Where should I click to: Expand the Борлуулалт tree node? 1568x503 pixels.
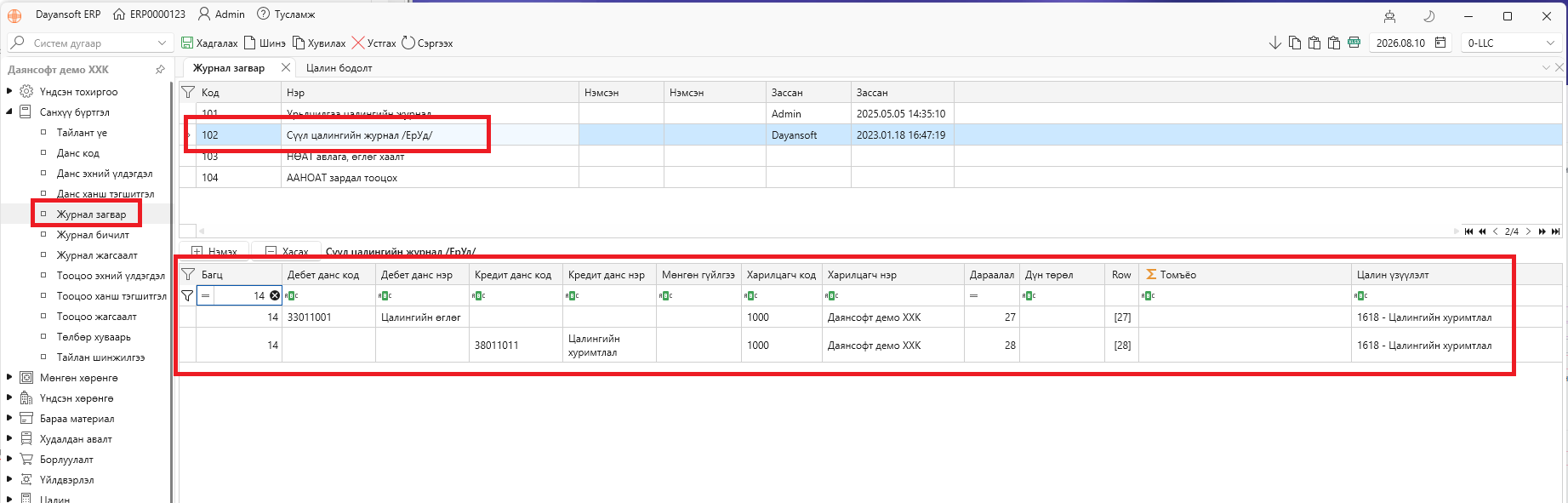tap(9, 459)
